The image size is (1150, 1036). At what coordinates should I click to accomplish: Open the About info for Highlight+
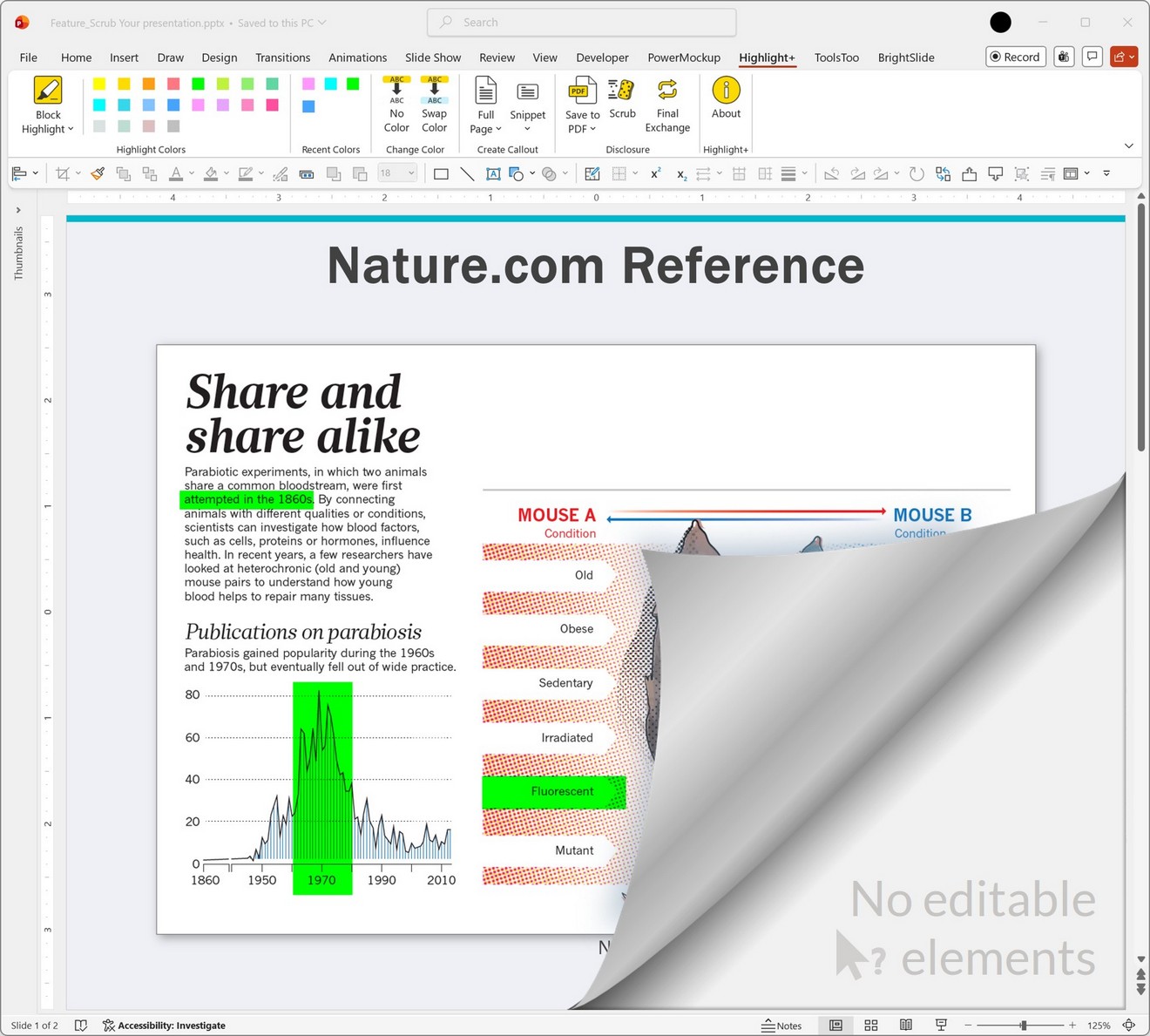pyautogui.click(x=726, y=98)
